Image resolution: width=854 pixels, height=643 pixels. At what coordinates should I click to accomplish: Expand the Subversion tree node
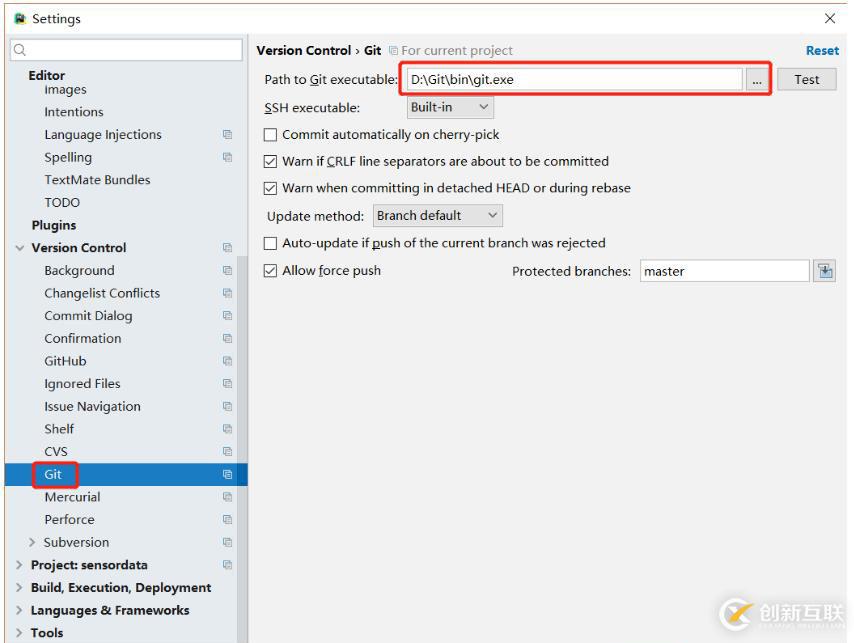tap(33, 543)
